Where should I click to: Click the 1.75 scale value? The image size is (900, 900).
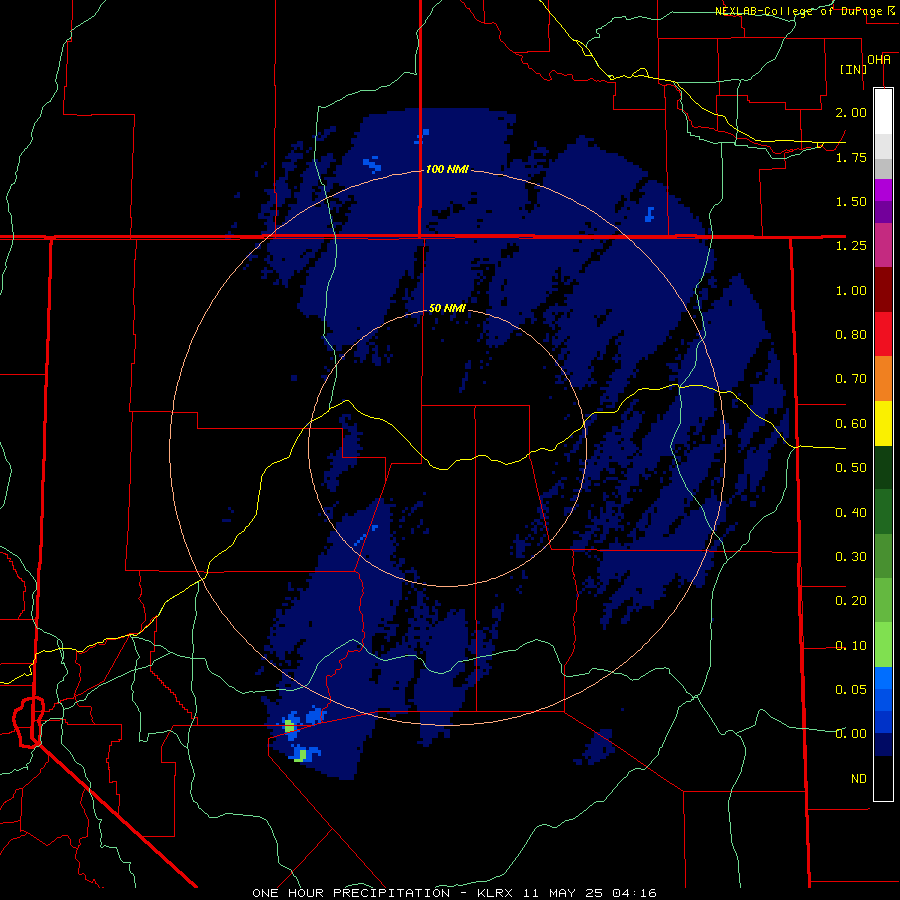click(x=851, y=157)
